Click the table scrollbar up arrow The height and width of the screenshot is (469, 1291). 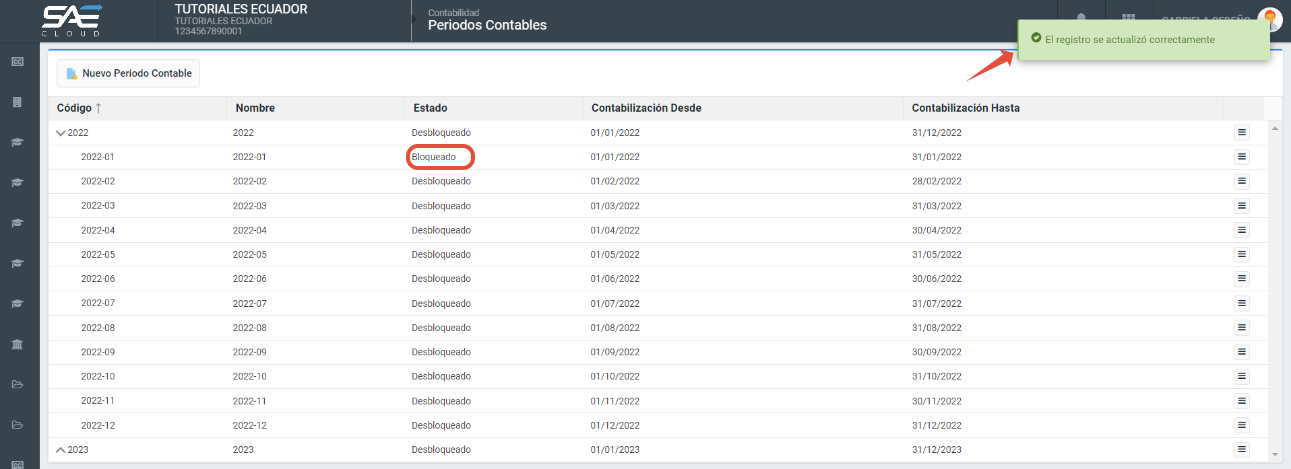(x=1274, y=129)
